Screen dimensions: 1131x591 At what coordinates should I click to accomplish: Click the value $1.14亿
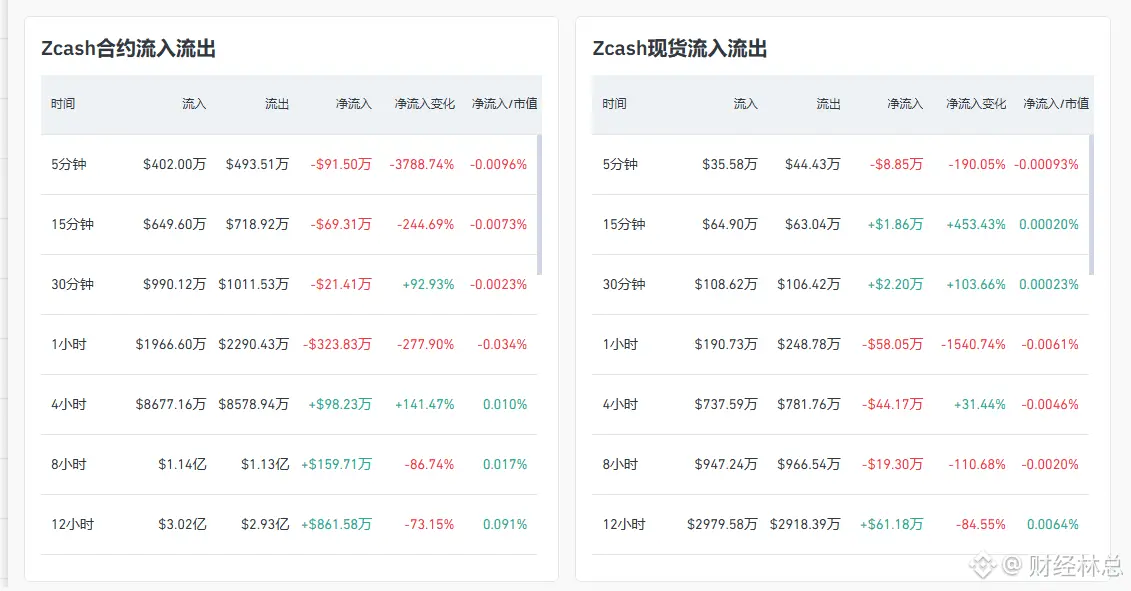tap(182, 464)
